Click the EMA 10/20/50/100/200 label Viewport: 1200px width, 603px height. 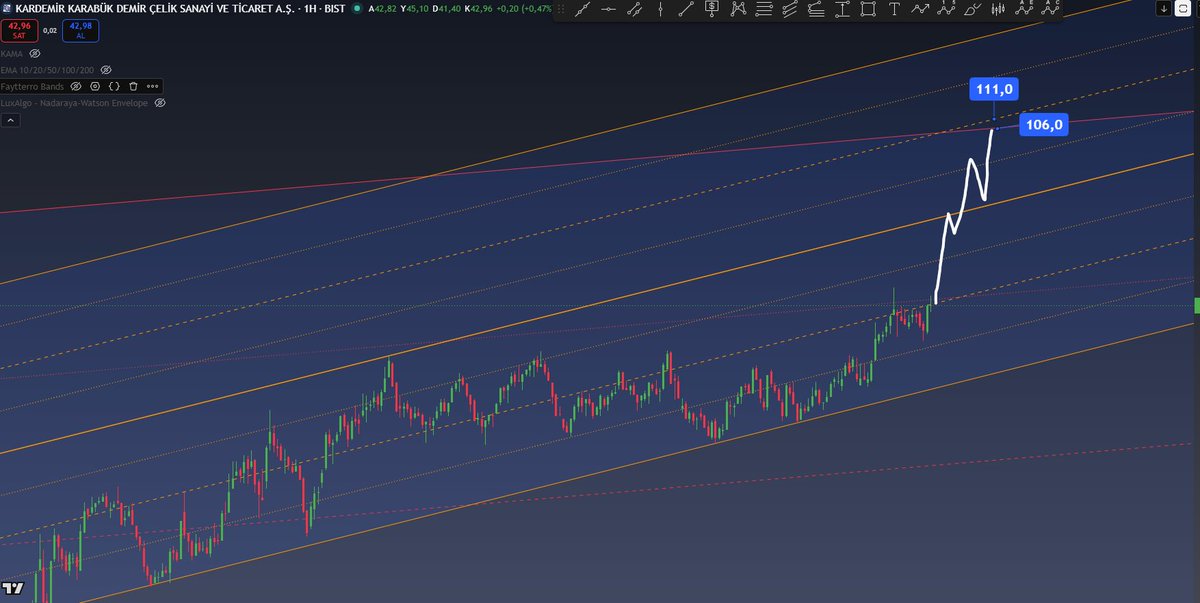[47, 70]
